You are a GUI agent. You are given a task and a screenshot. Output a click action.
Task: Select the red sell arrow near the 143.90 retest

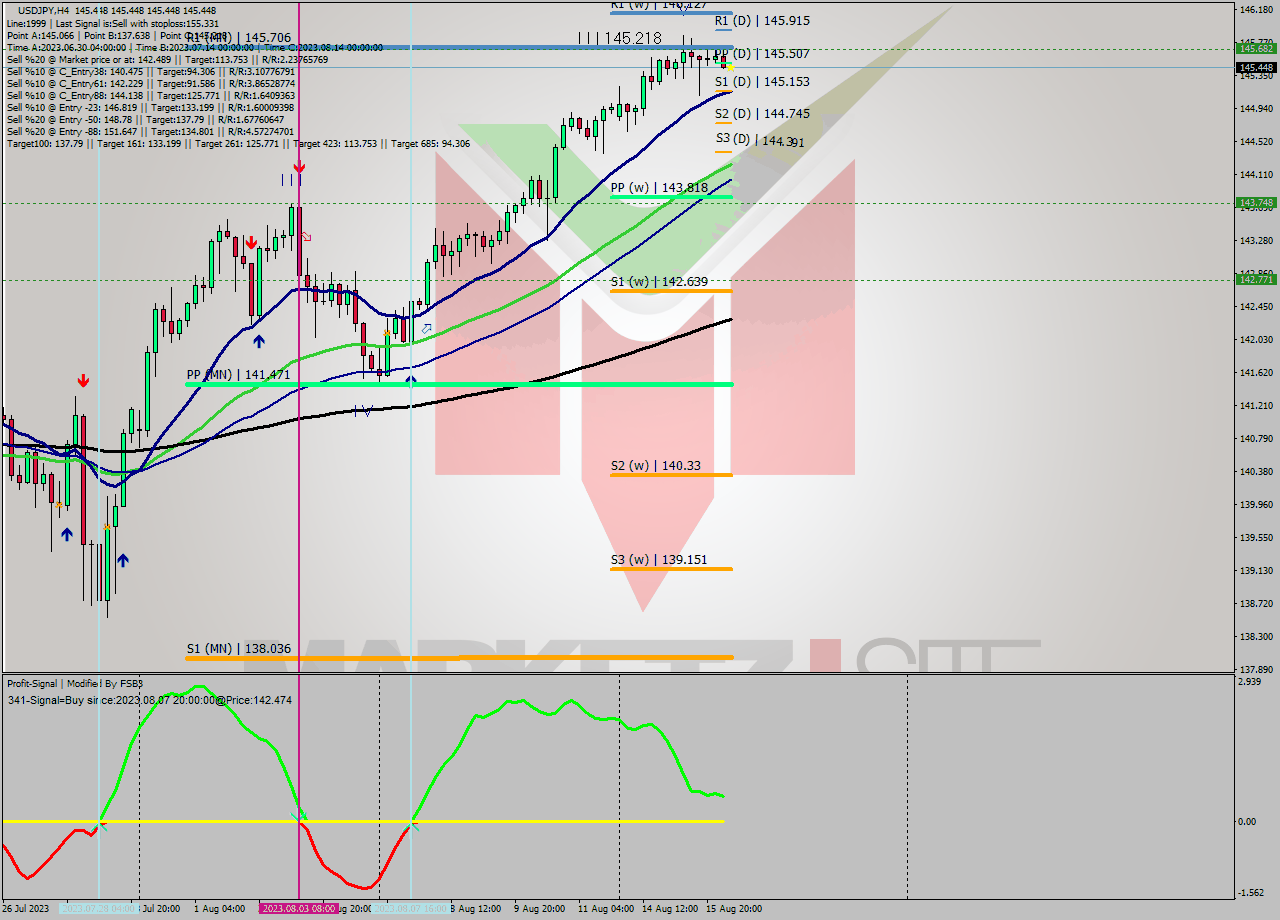(251, 243)
